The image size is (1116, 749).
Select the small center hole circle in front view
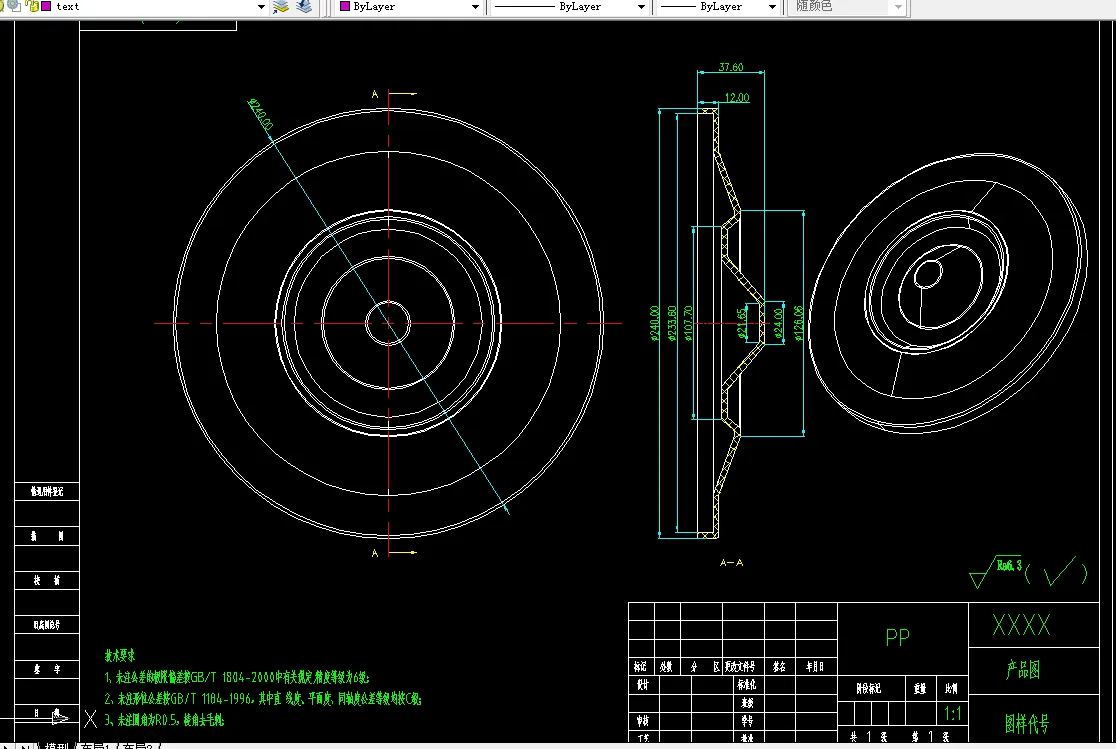click(x=389, y=323)
